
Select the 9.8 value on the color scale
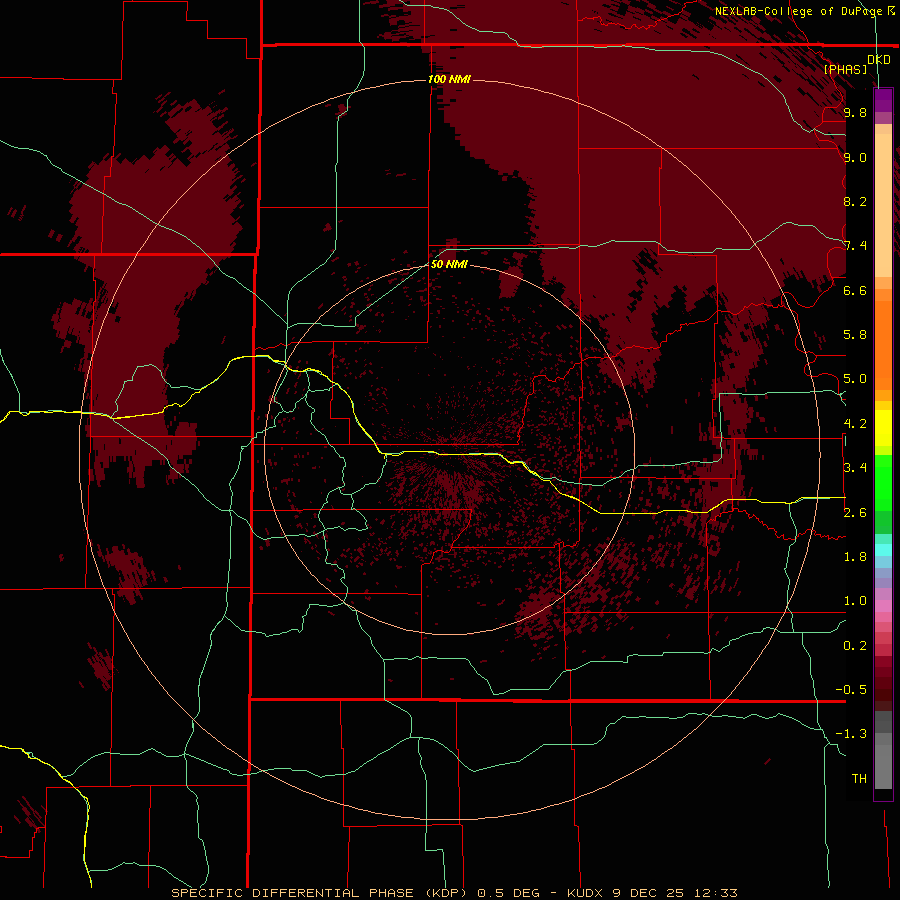[x=855, y=113]
